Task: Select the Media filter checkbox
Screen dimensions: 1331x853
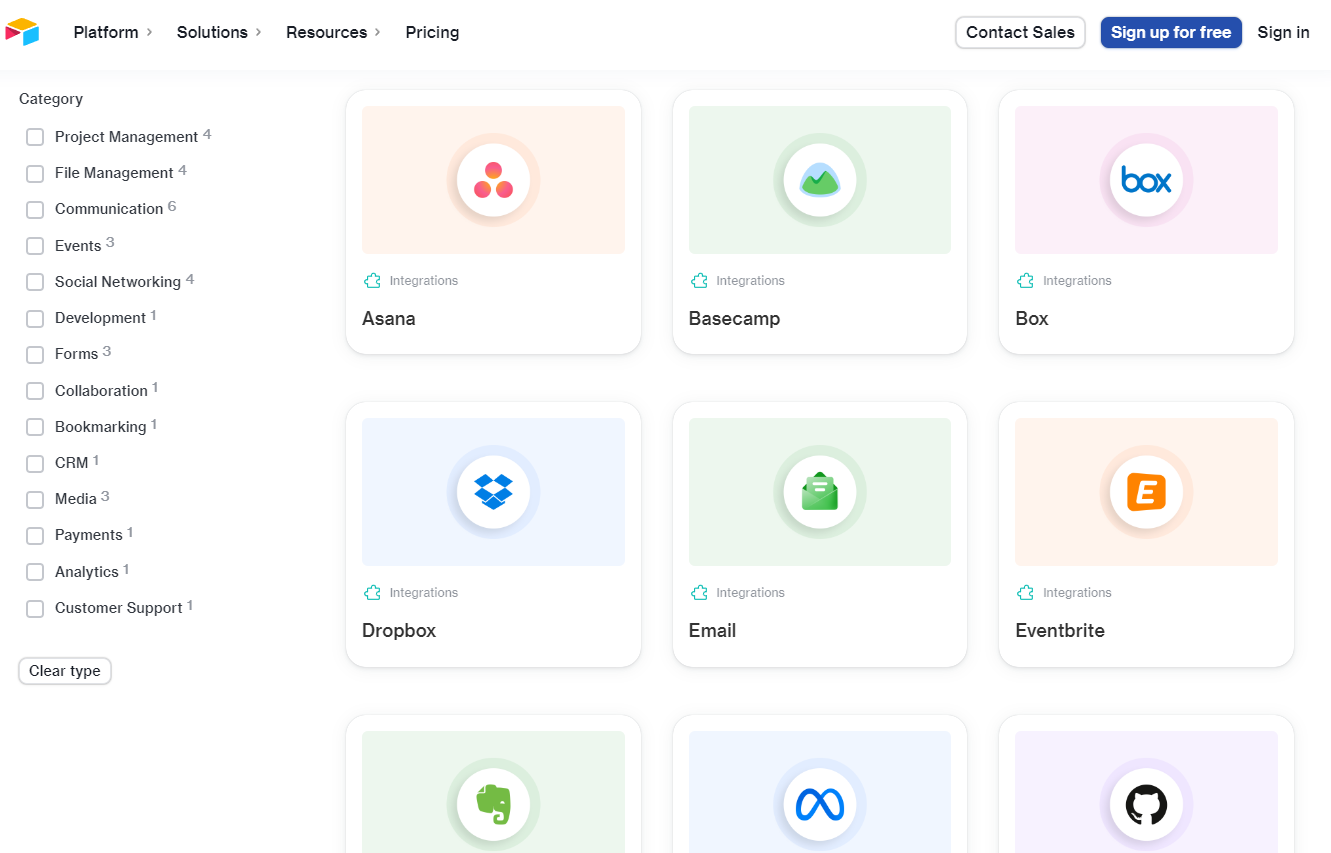Action: pos(35,499)
